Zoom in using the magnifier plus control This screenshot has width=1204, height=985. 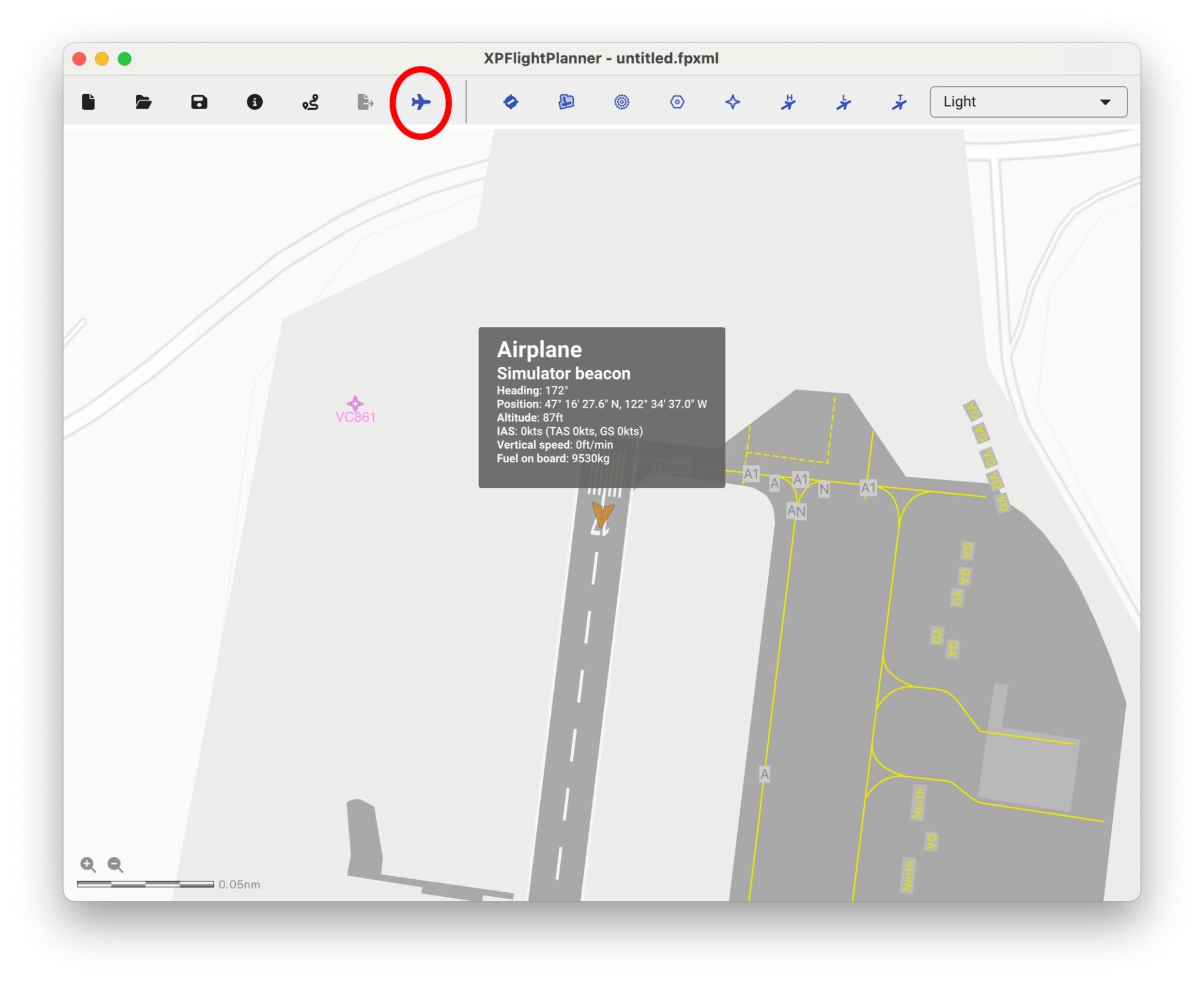click(88, 865)
